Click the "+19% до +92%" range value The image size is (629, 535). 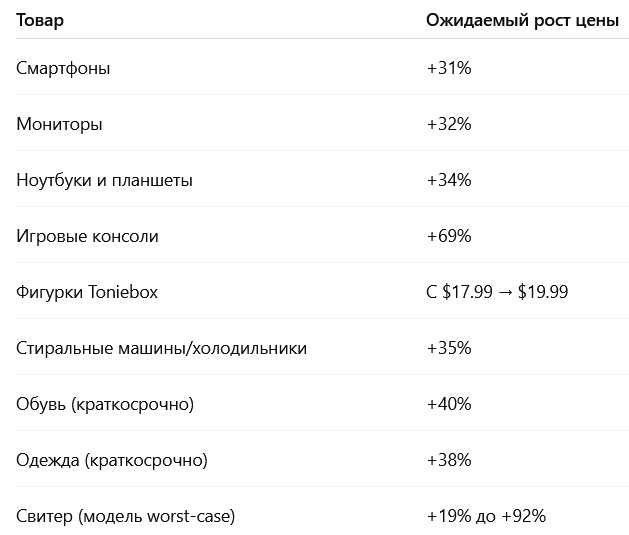point(486,516)
